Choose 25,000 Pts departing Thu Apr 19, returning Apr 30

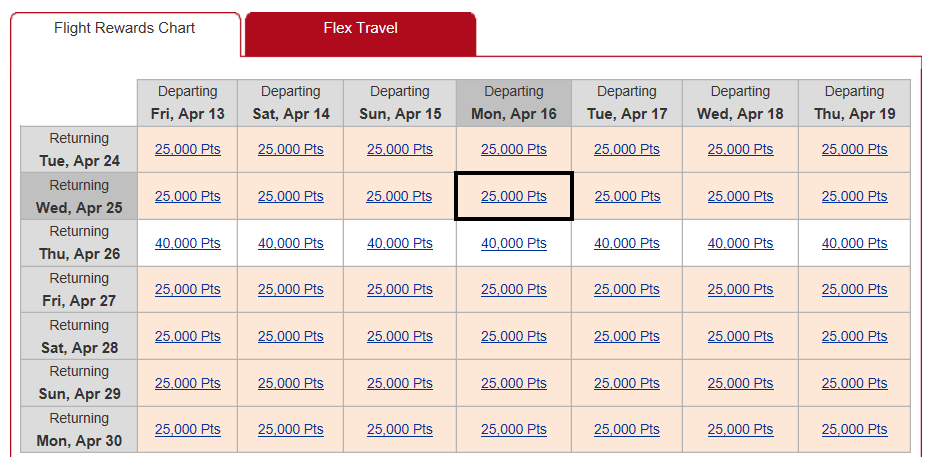[x=854, y=430]
